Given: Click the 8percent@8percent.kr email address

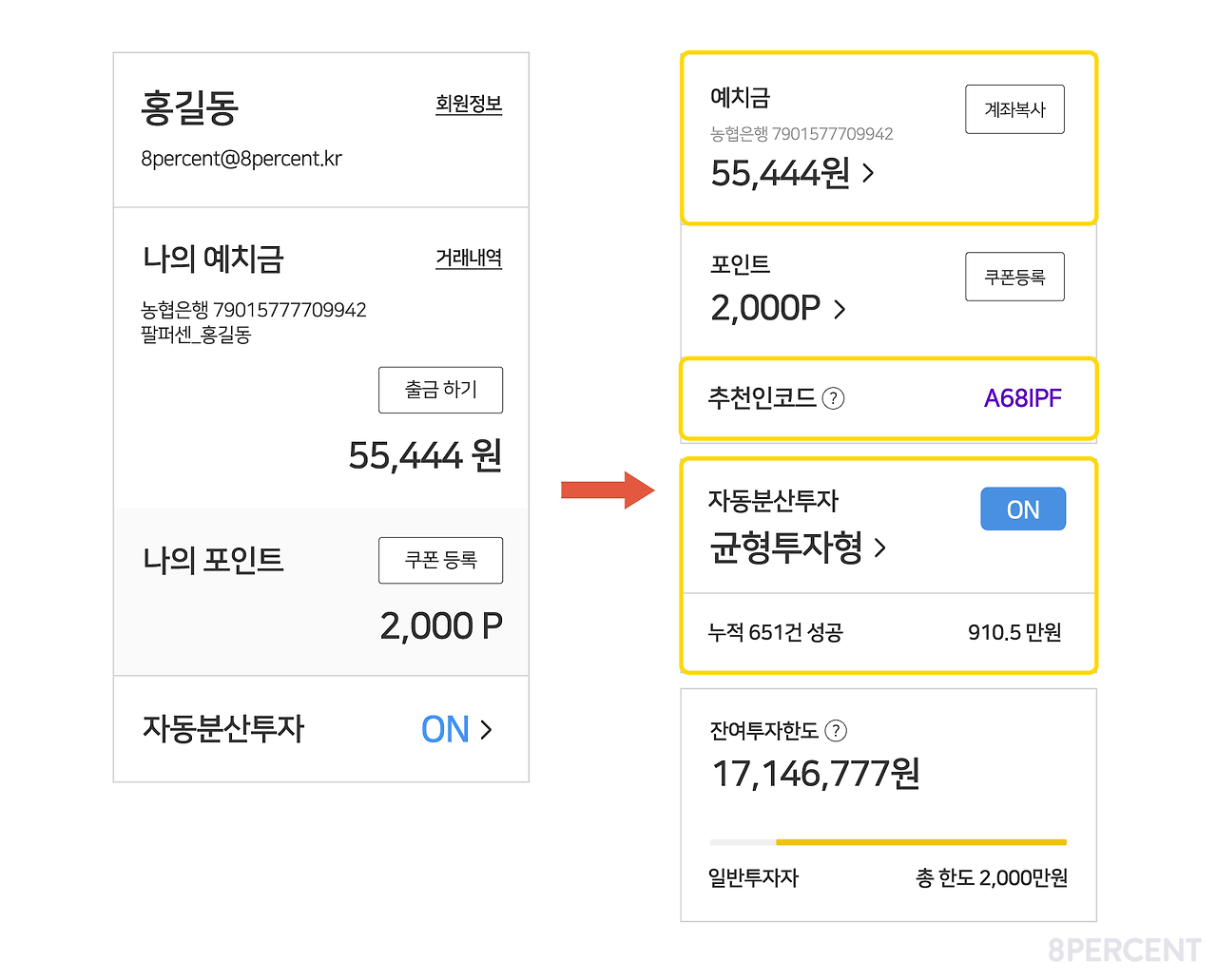Looking at the screenshot, I should (241, 159).
